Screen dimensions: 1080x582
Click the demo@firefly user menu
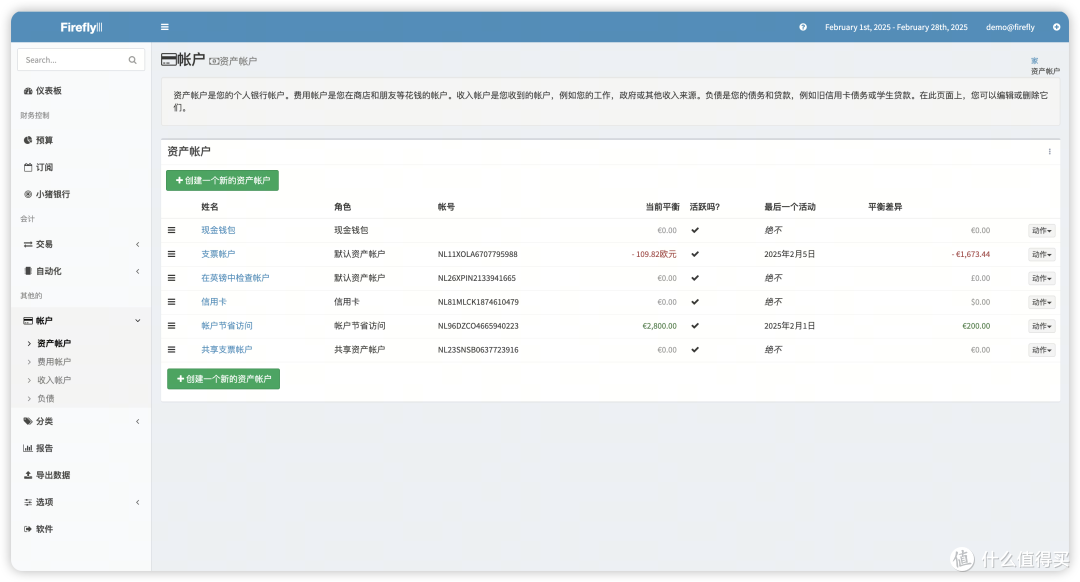click(x=1010, y=28)
